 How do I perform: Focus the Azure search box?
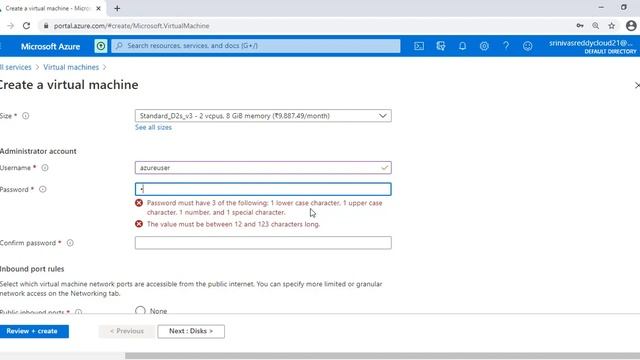256,46
